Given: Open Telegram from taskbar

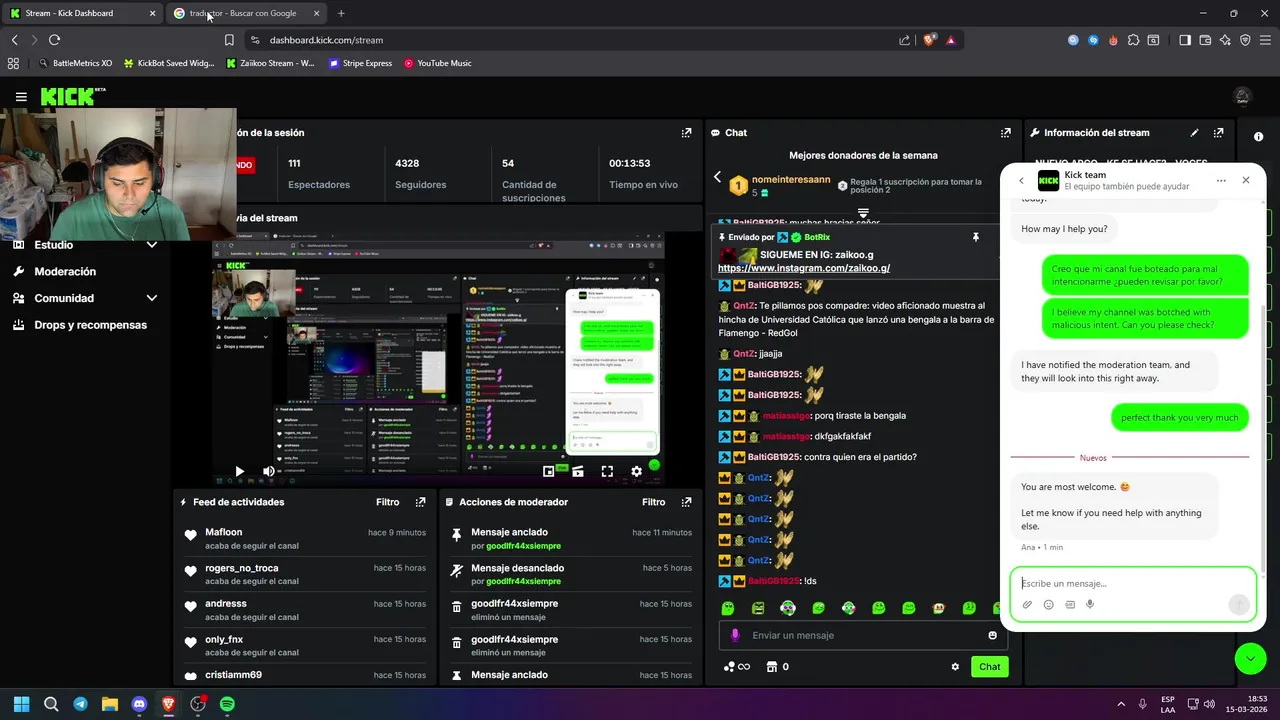Looking at the screenshot, I should (80, 704).
